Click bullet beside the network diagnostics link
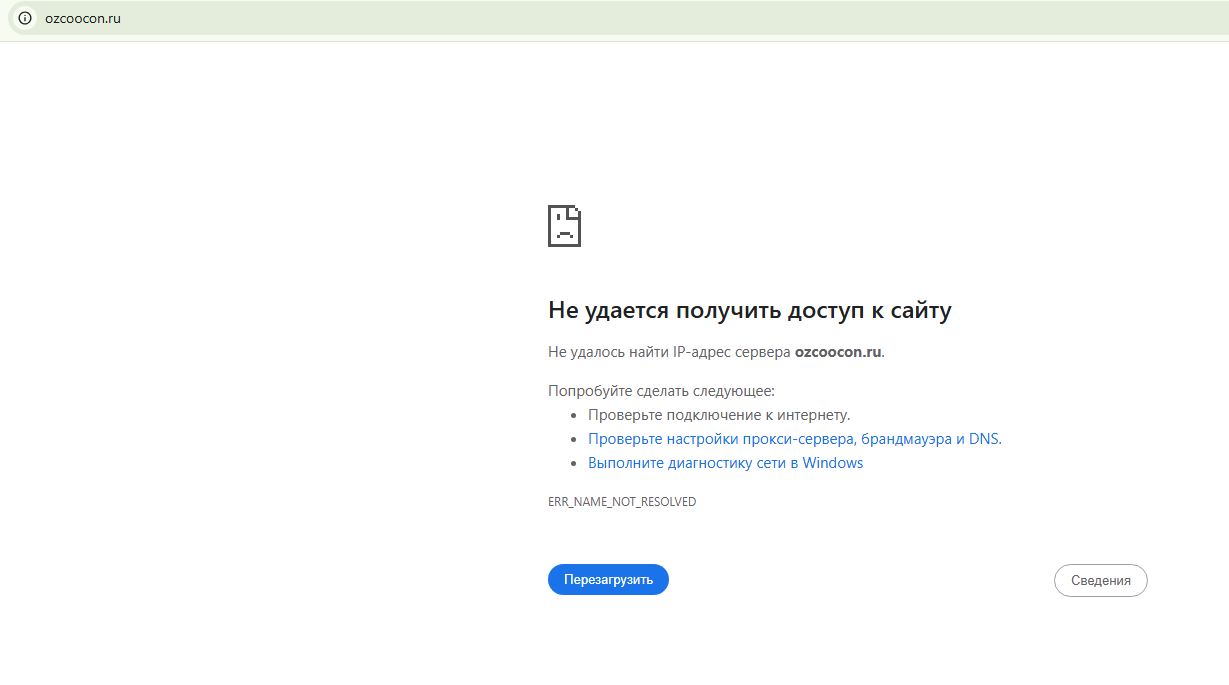The height and width of the screenshot is (685, 1229). [574, 464]
